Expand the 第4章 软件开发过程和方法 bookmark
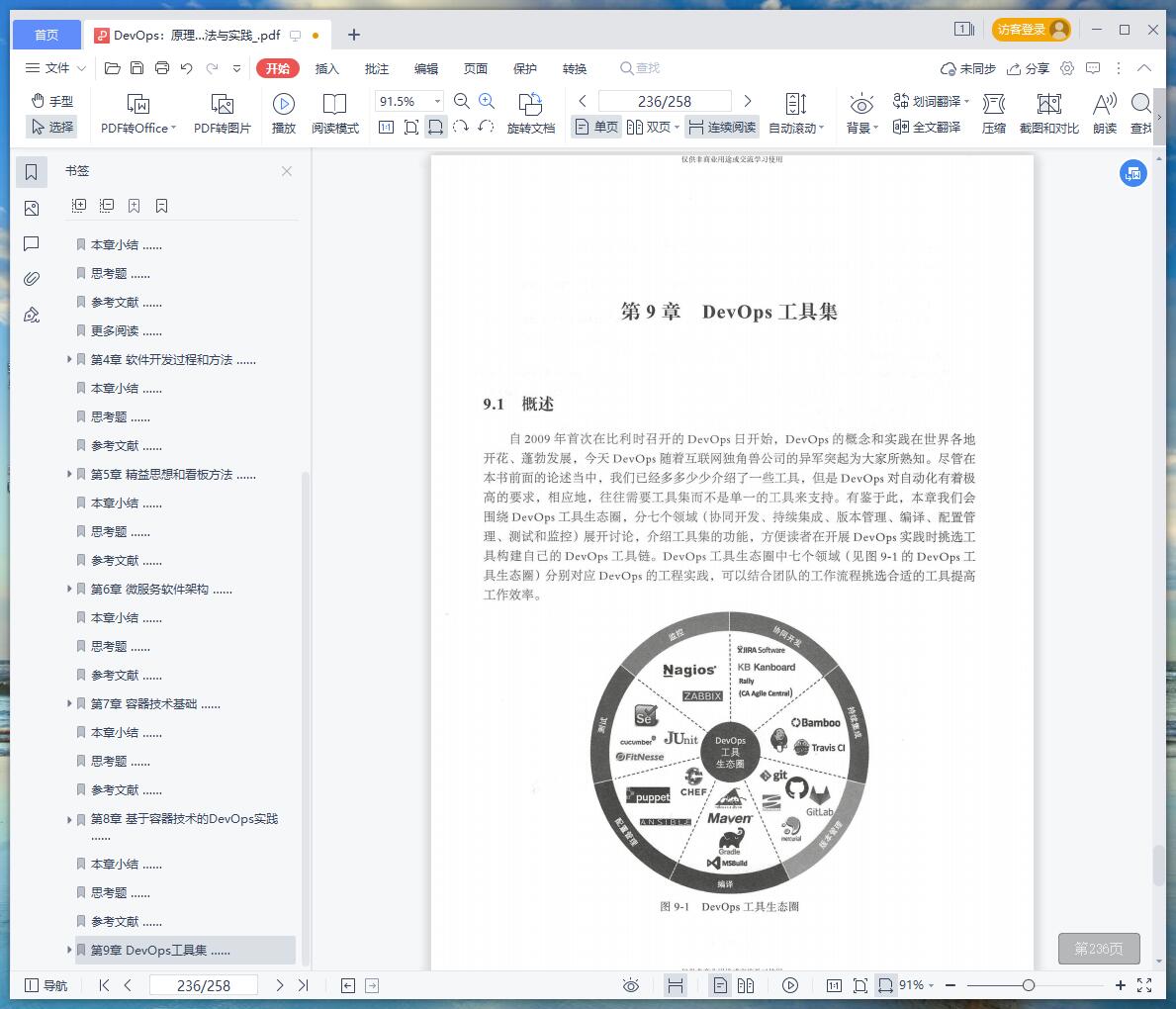Viewport: 1176px width, 1009px height. click(70, 359)
